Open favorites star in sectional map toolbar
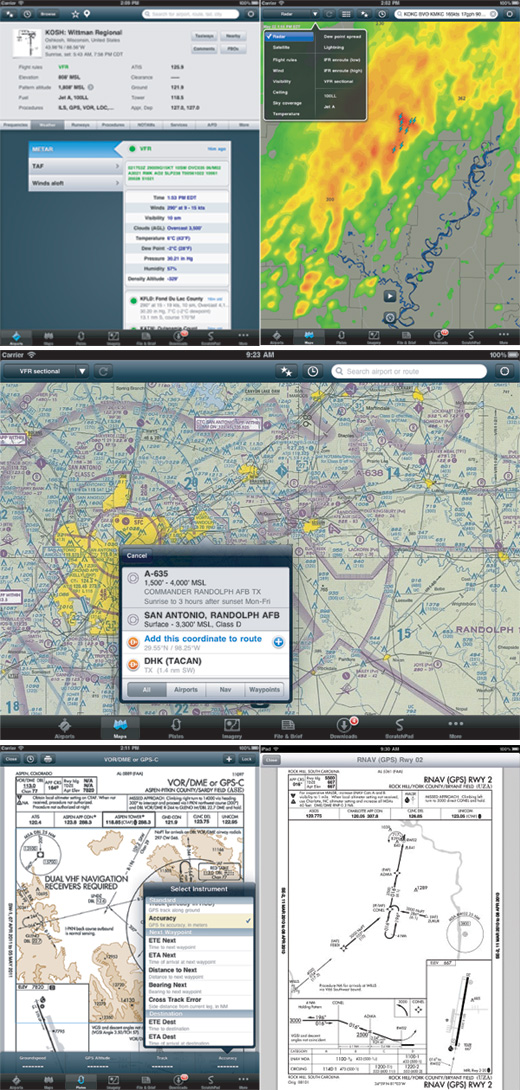This screenshot has width=520, height=1090. [285, 371]
